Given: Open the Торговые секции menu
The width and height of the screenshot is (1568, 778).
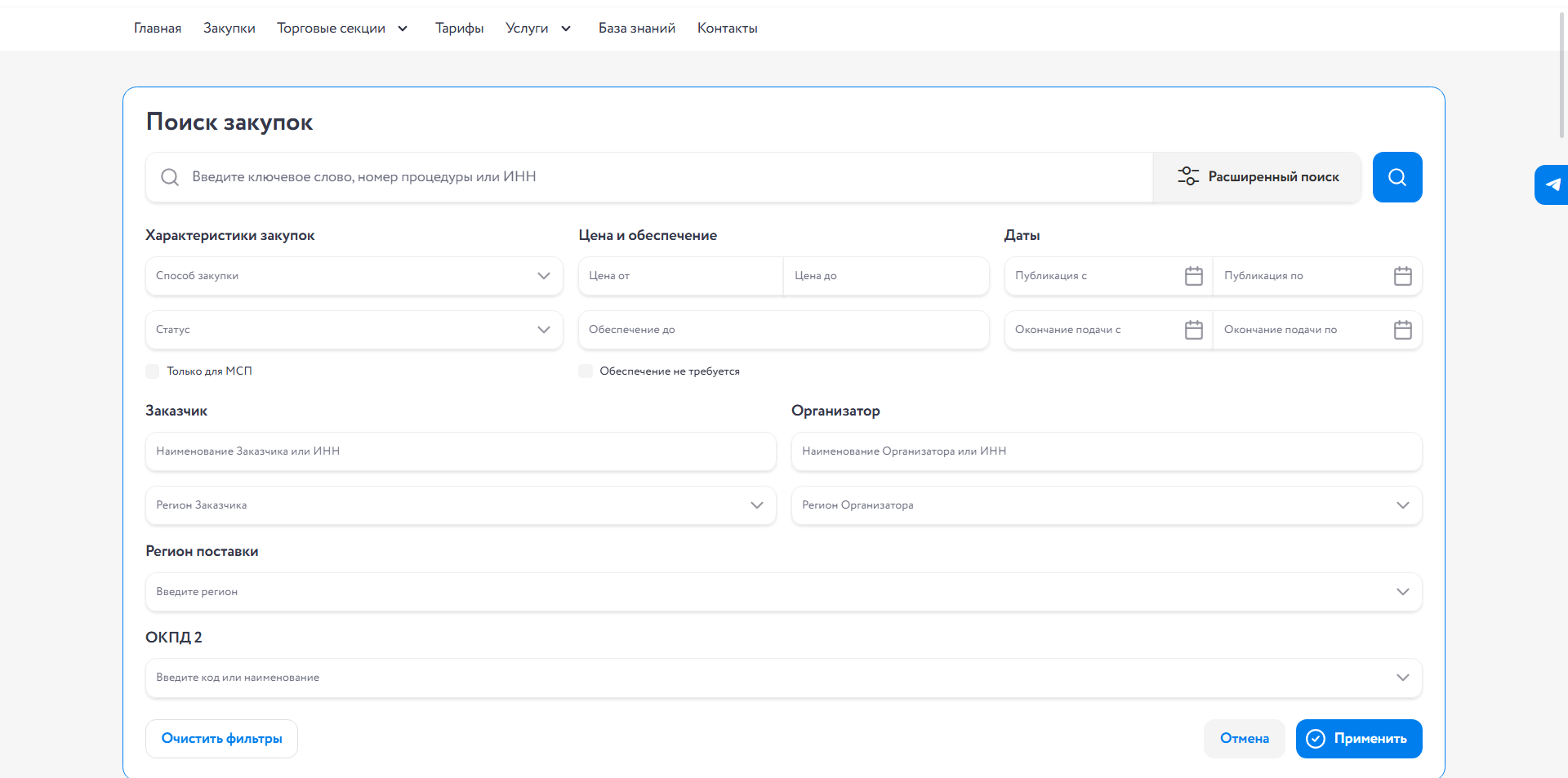Looking at the screenshot, I should pyautogui.click(x=331, y=29).
